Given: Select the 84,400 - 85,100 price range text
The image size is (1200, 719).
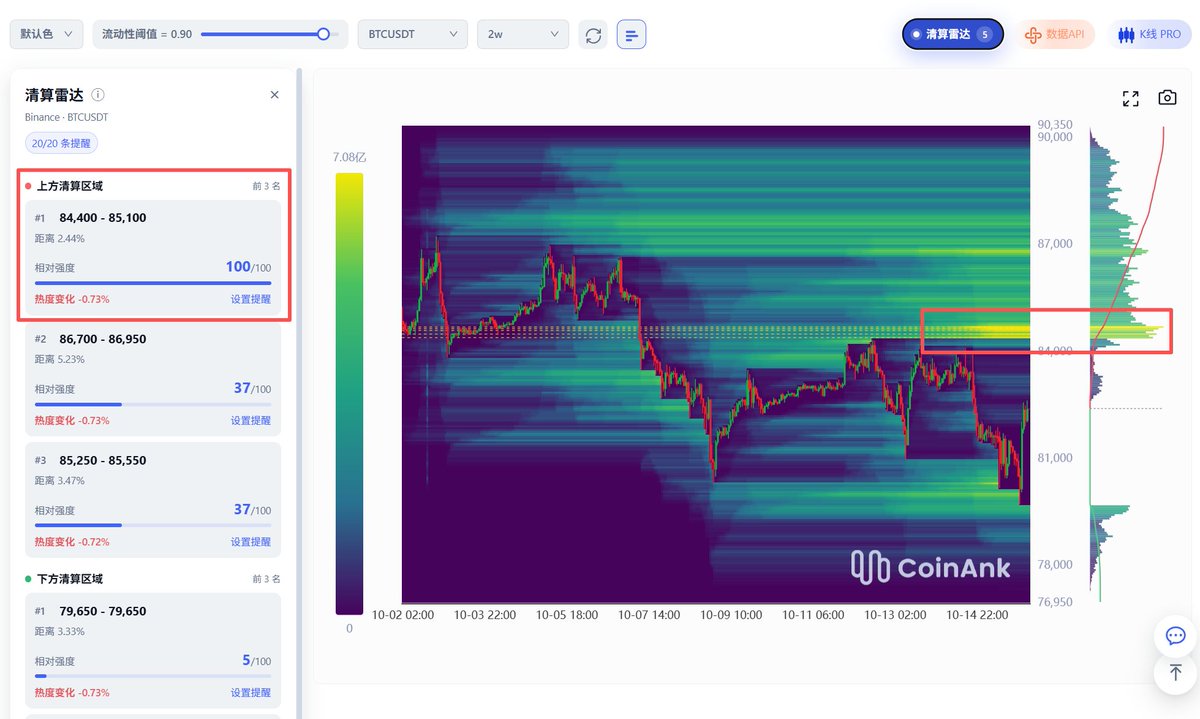Looking at the screenshot, I should [x=103, y=218].
